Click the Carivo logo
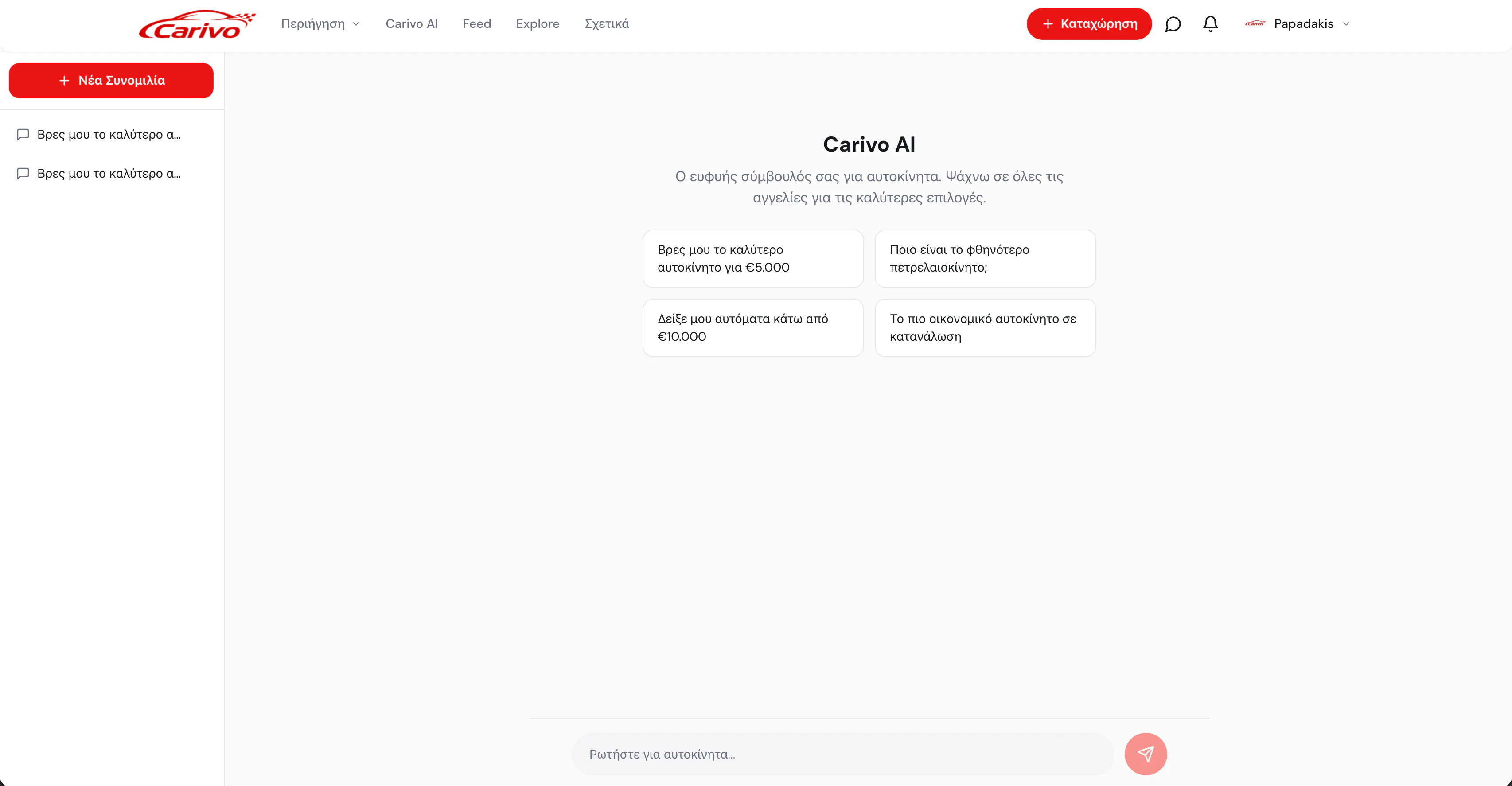The width and height of the screenshot is (1512, 786). (197, 24)
